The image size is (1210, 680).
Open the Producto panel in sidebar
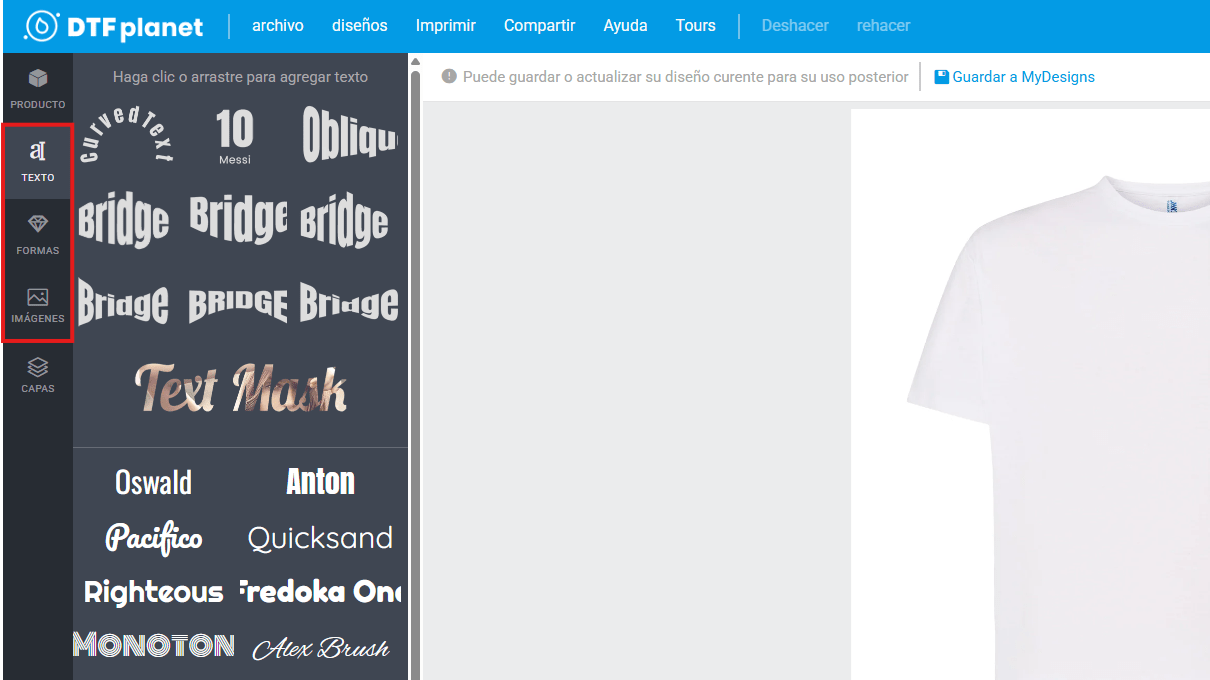[x=38, y=88]
